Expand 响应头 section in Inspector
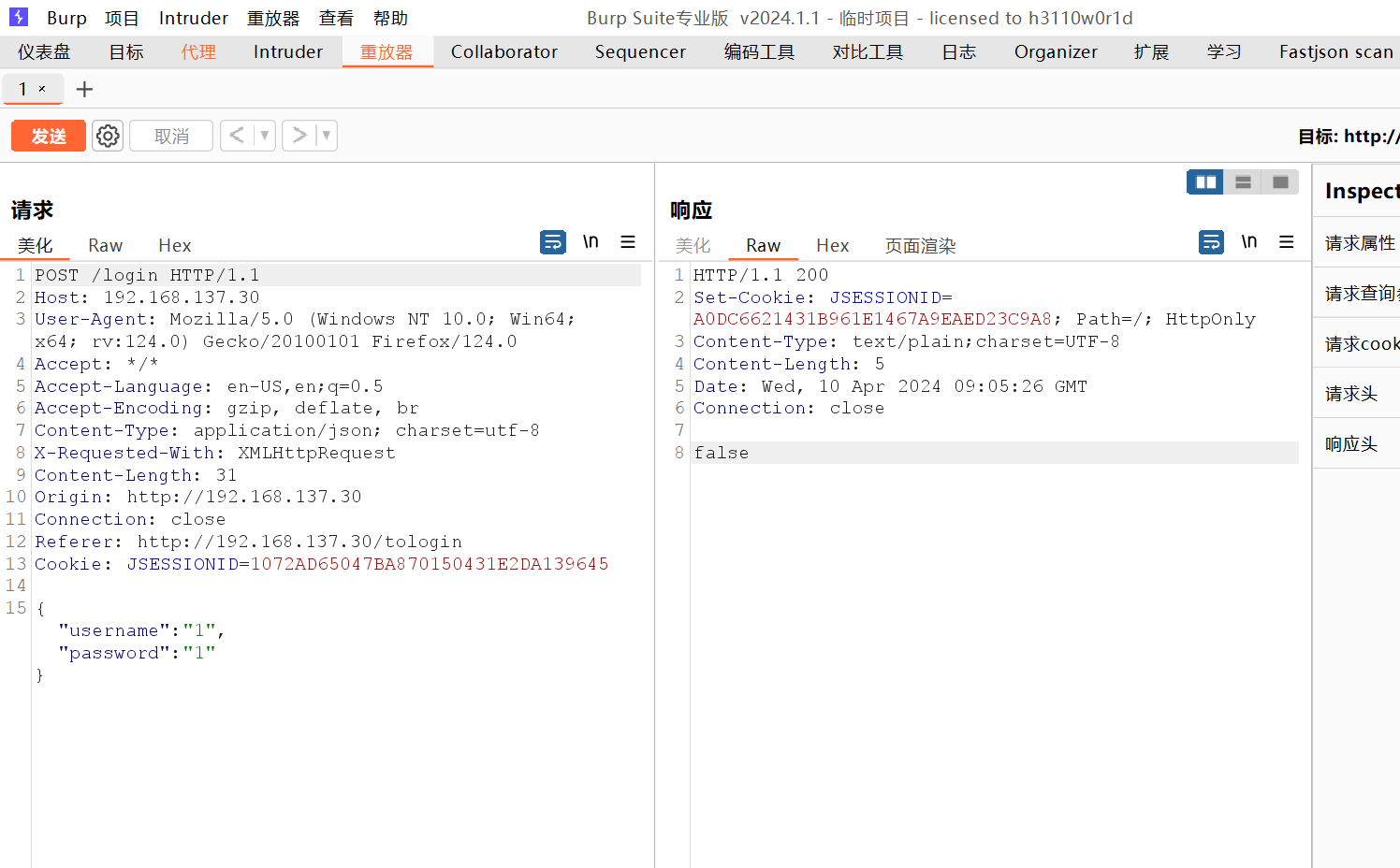 tap(1358, 444)
